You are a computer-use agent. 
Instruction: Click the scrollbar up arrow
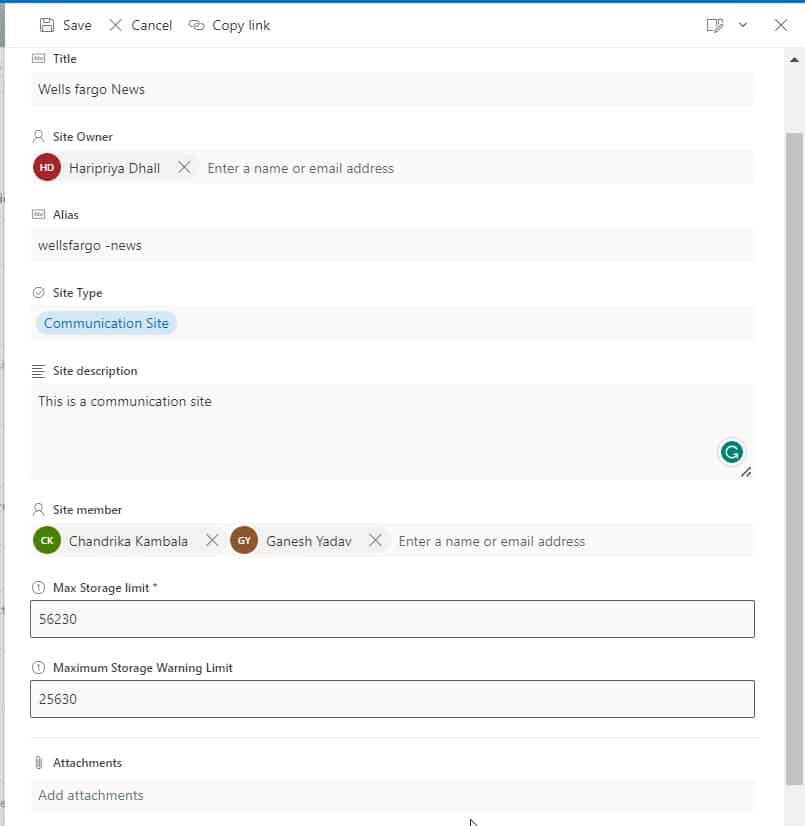pyautogui.click(x=794, y=60)
